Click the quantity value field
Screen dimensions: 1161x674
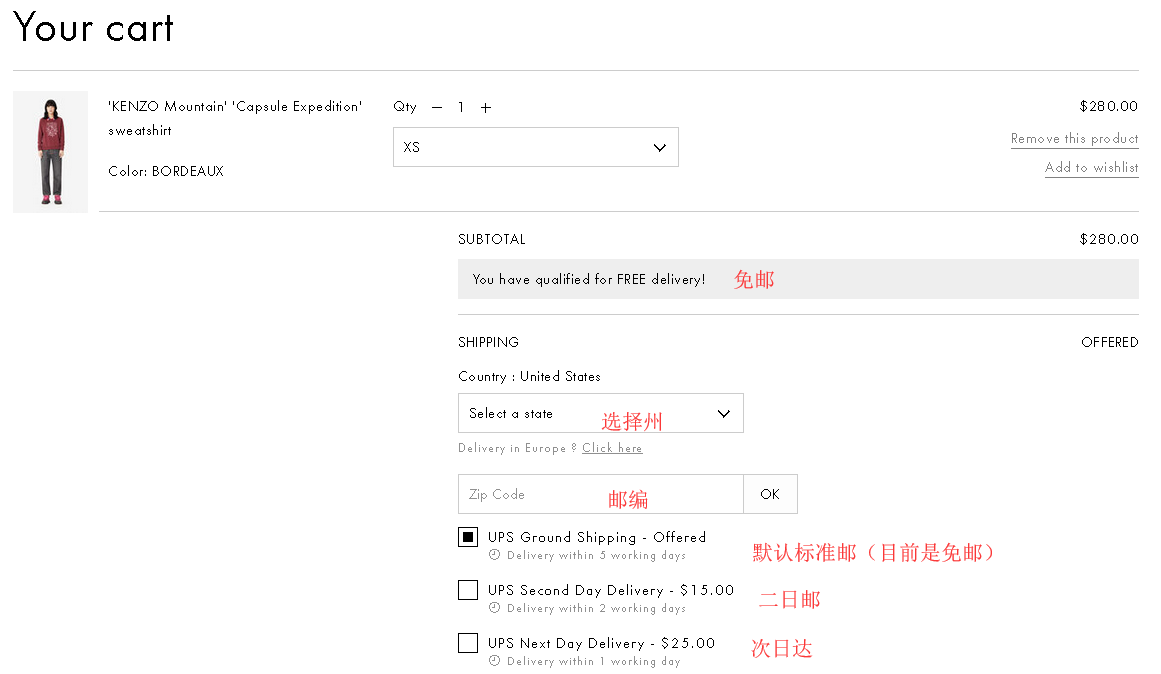click(x=461, y=108)
